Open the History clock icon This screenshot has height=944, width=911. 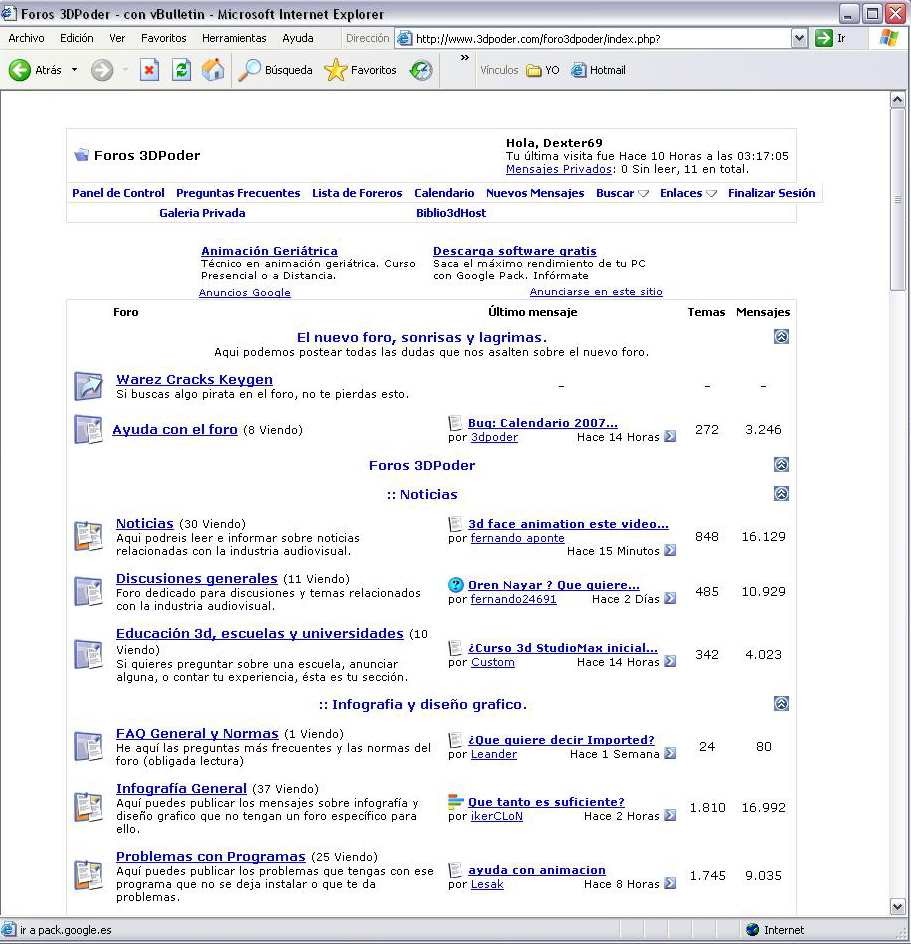421,70
